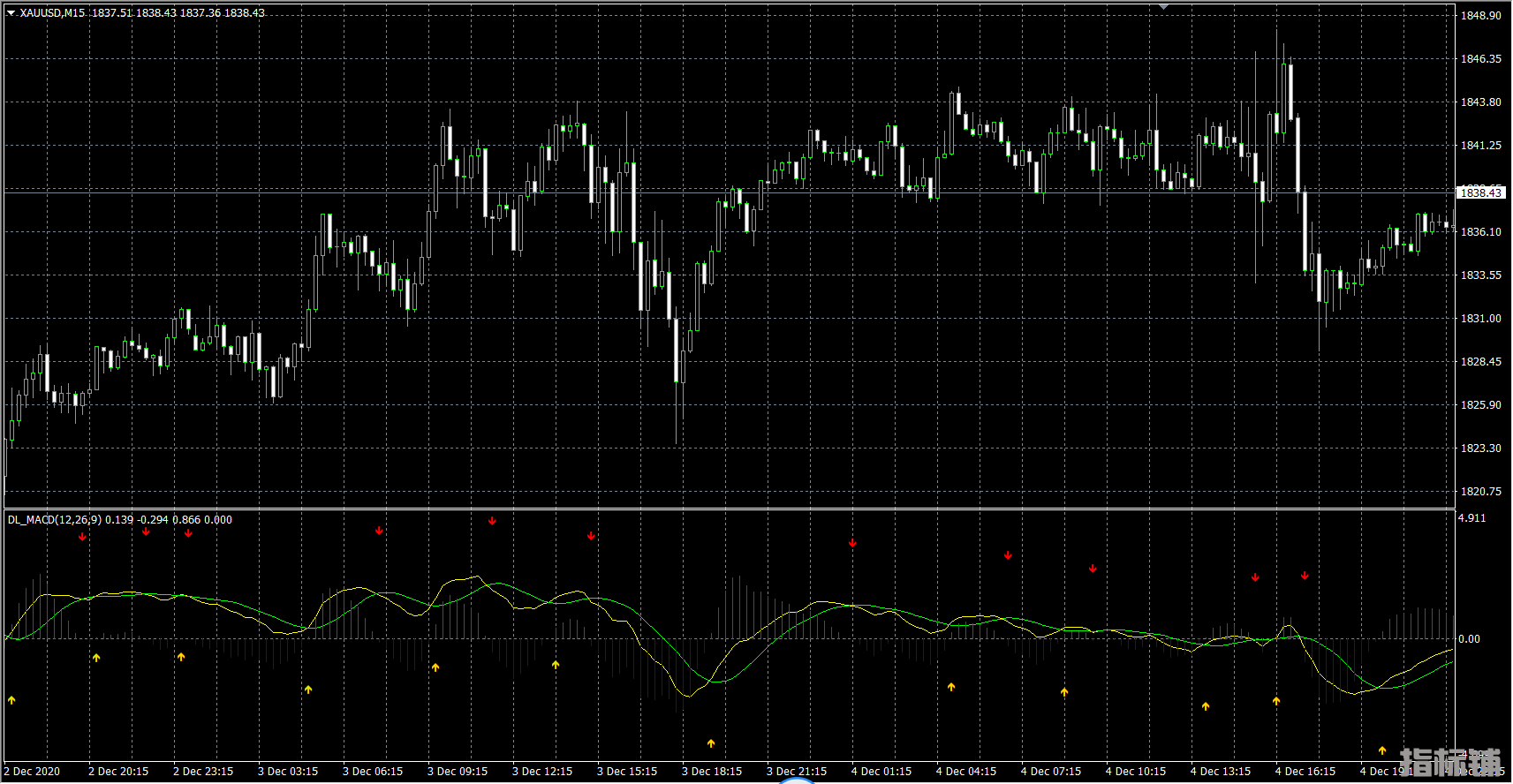Click the 4 Dec 10:15 time axis label

click(1135, 772)
